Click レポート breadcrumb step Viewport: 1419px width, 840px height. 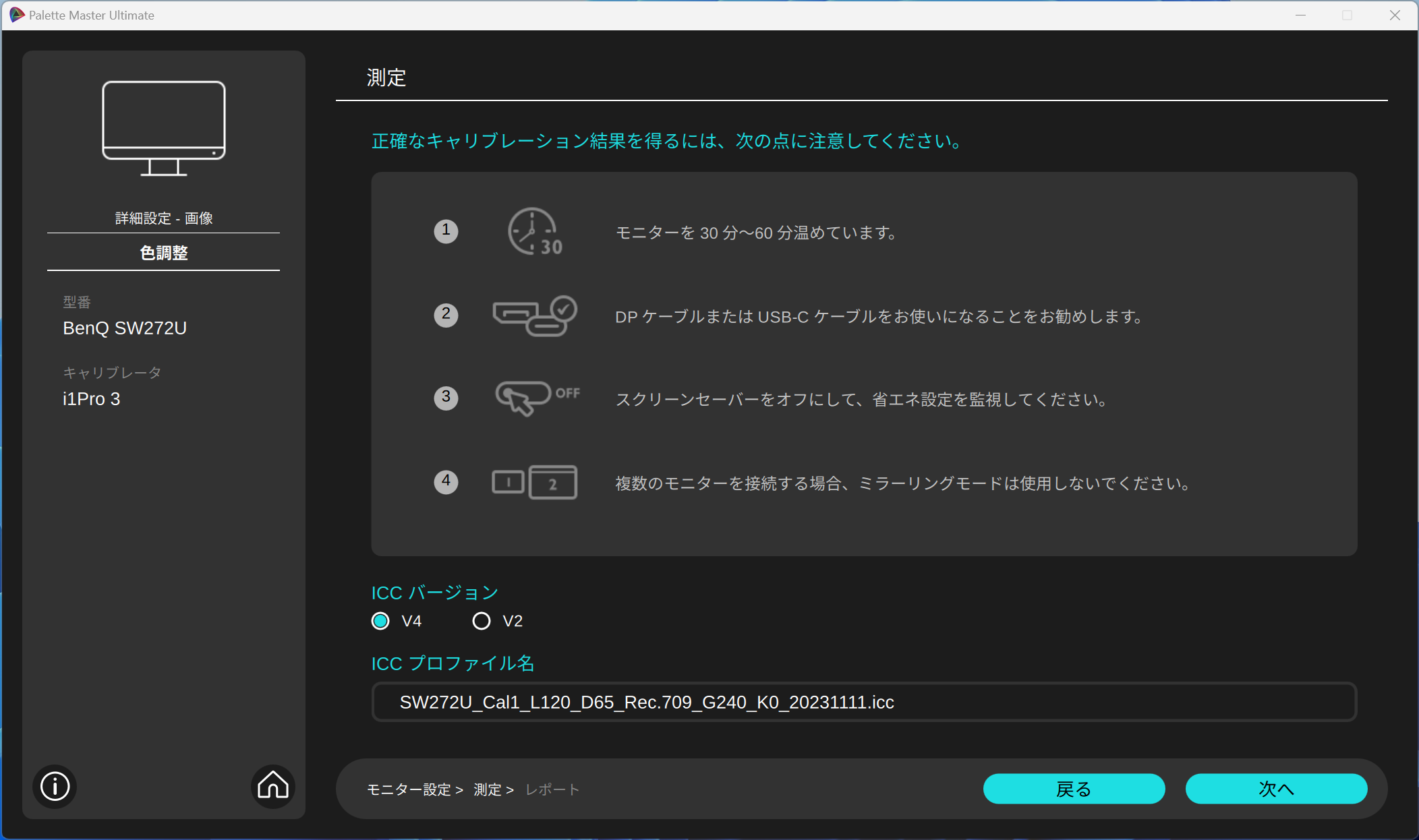pos(552,789)
